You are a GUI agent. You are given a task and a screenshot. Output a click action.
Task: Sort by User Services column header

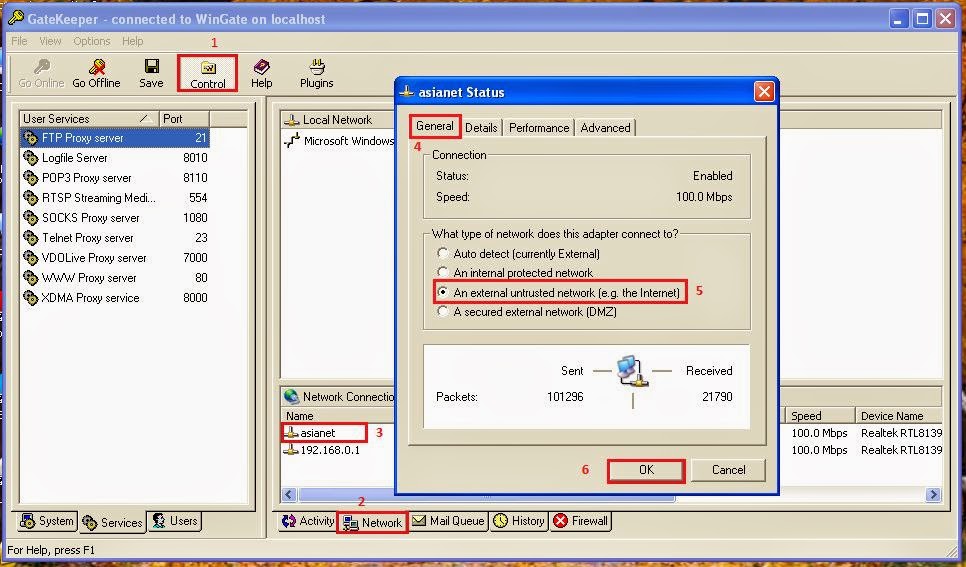click(89, 119)
